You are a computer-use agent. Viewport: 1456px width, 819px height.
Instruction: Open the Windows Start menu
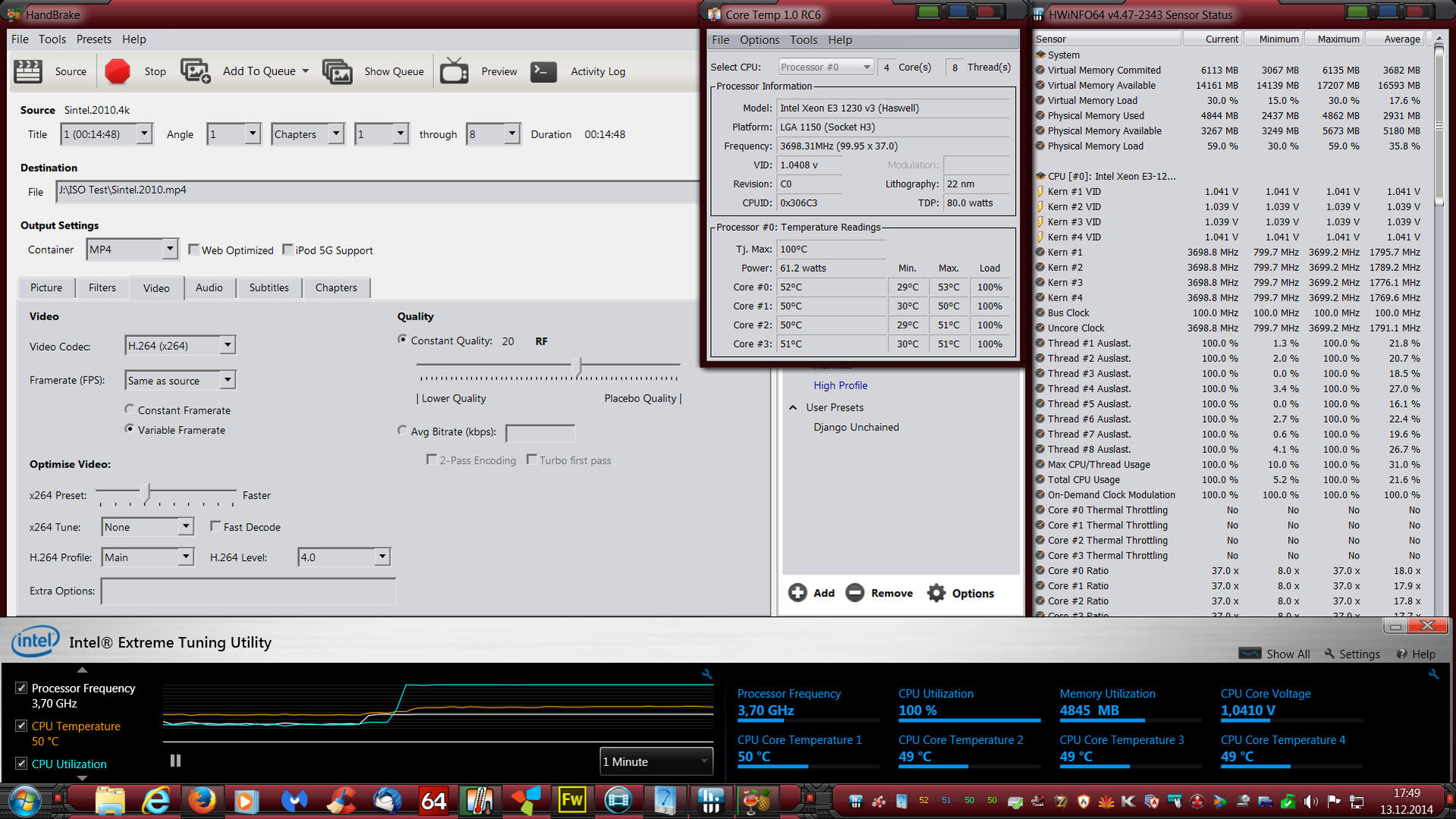24,802
